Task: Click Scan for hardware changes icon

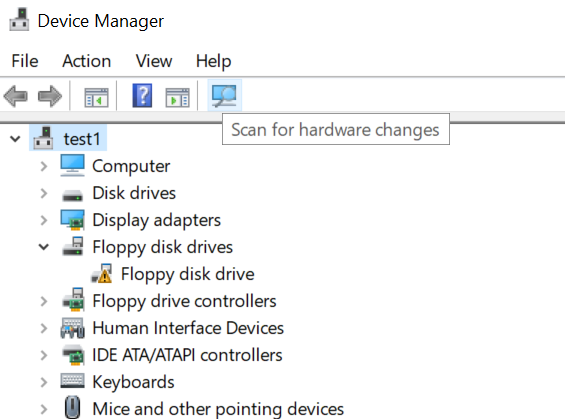Action: pos(224,95)
